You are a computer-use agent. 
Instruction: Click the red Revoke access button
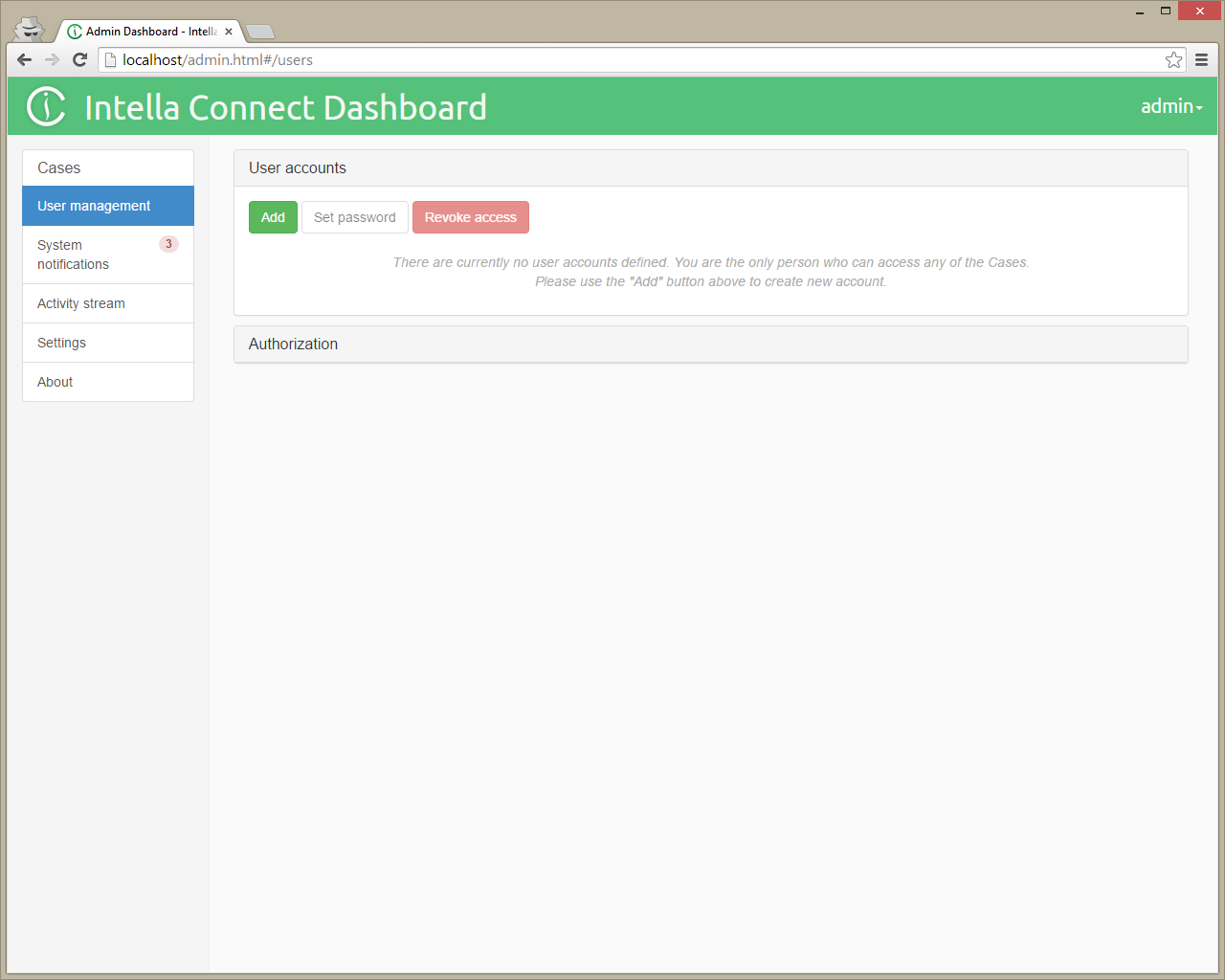click(470, 217)
